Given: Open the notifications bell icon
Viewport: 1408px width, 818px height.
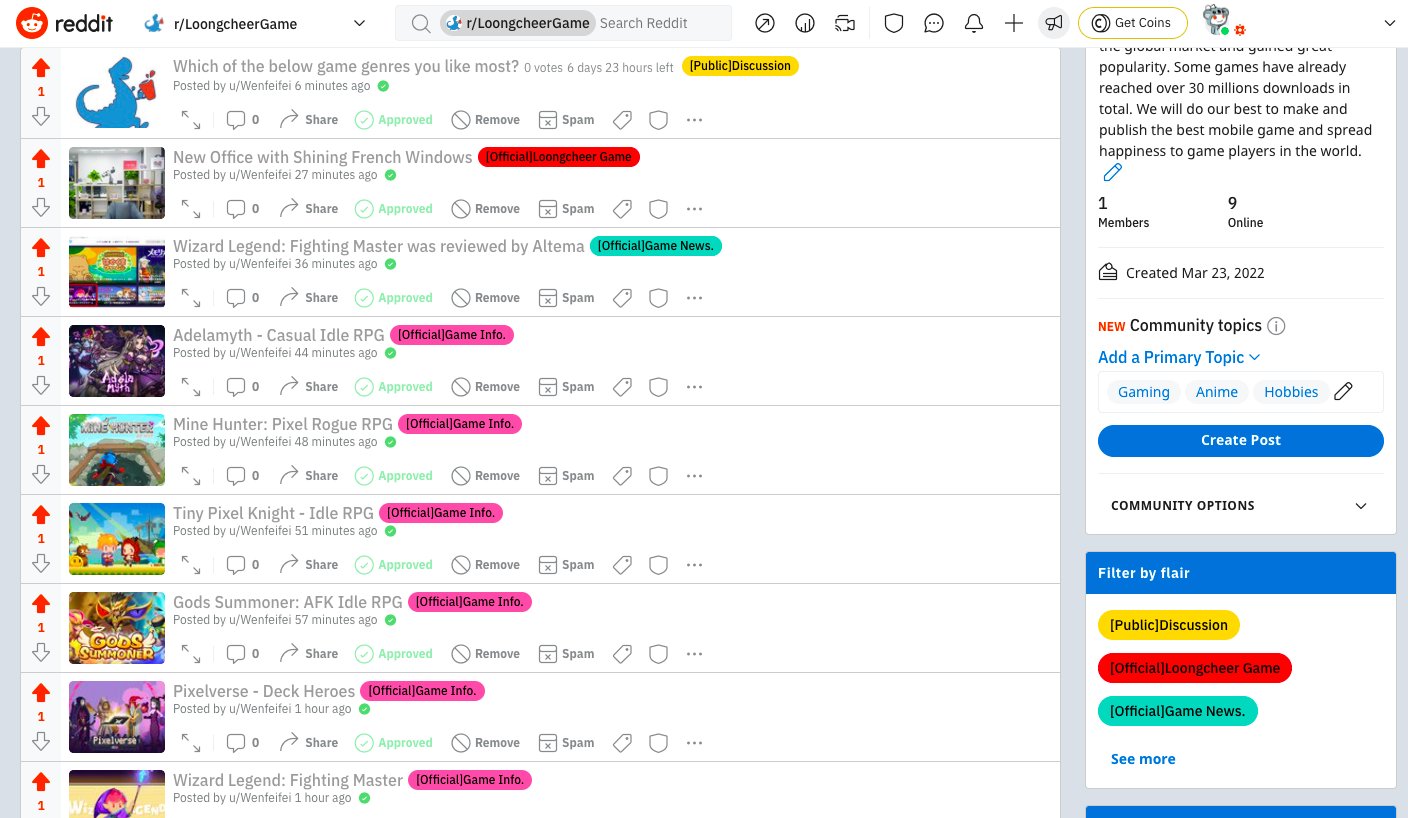Looking at the screenshot, I should point(974,23).
